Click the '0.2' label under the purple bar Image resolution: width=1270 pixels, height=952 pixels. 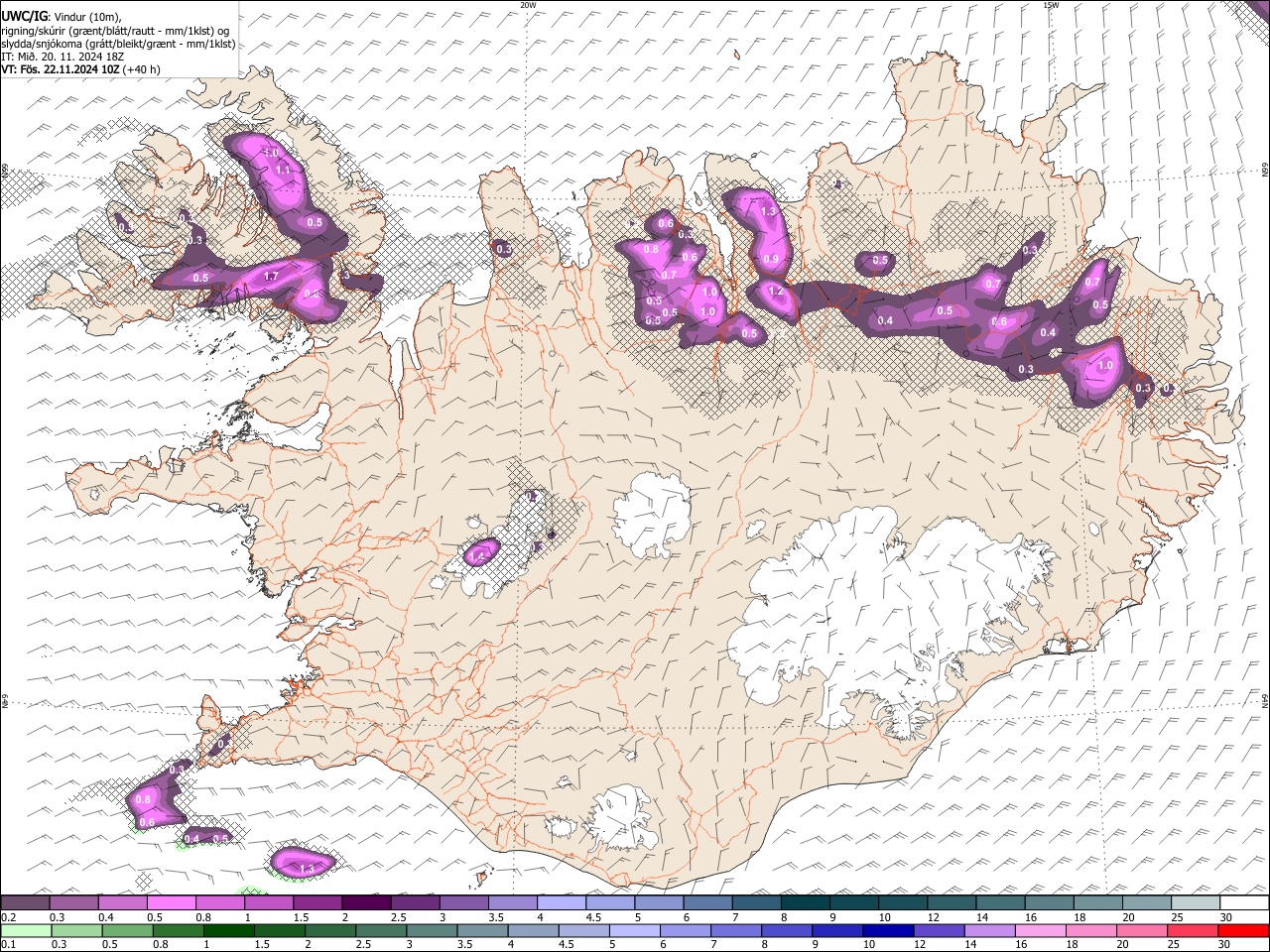pos(8,917)
